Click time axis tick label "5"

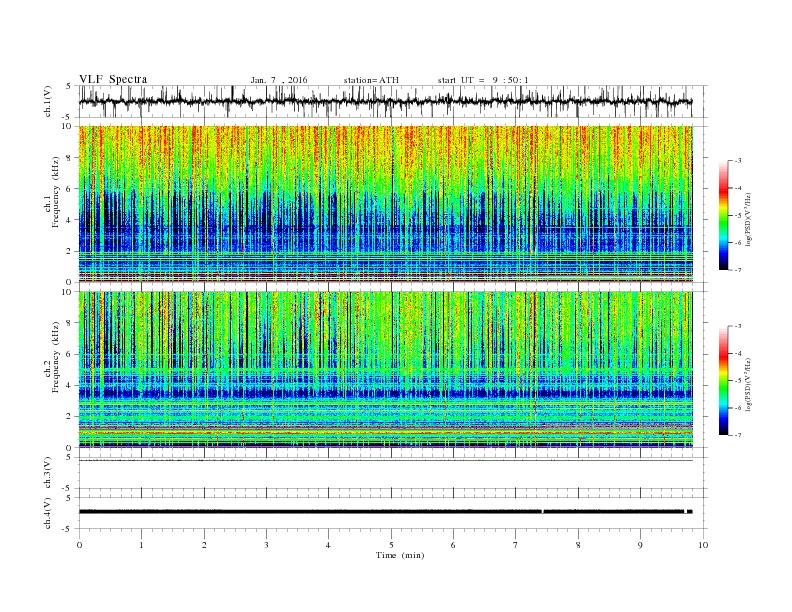391,545
